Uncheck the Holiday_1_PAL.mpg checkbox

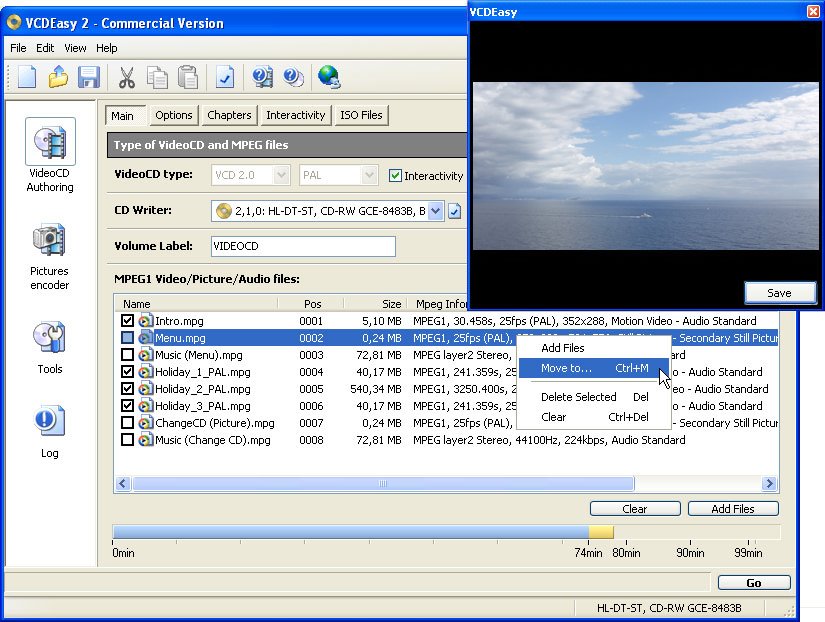tap(127, 372)
